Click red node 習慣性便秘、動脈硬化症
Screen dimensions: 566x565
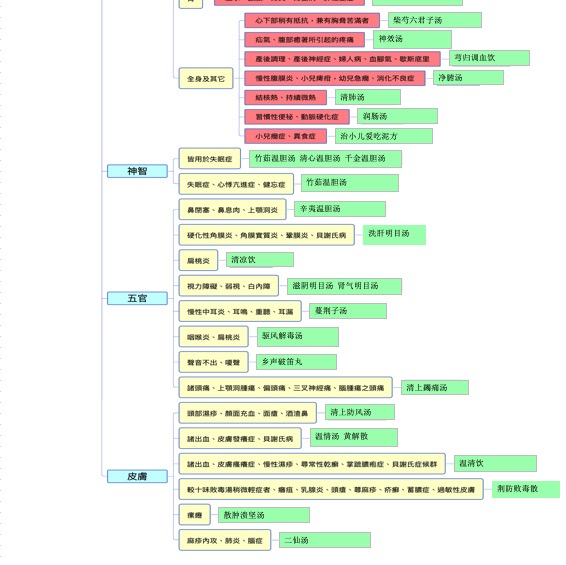pyautogui.click(x=297, y=117)
